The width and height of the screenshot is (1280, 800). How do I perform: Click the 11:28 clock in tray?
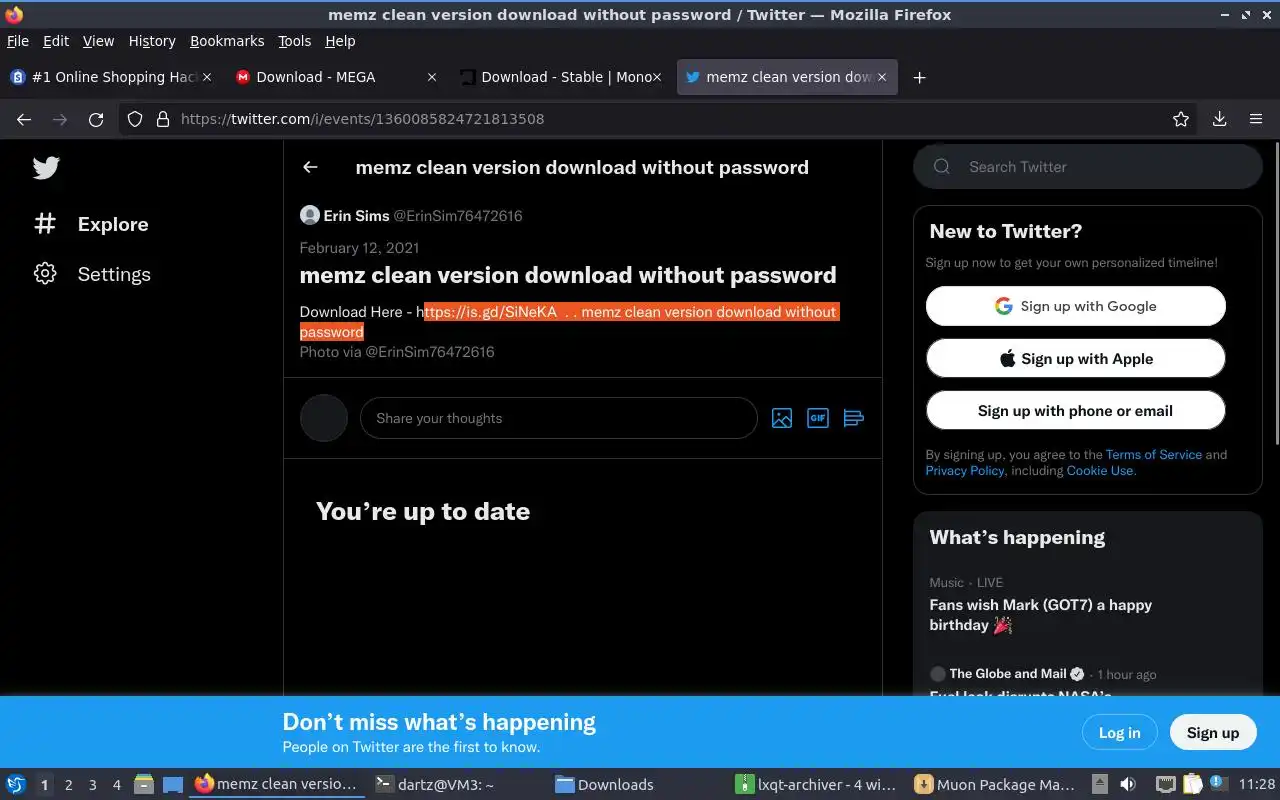1256,784
